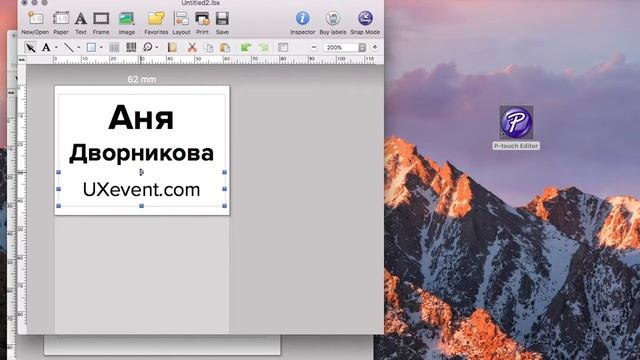Open the Favorites folder icon

pos(156,19)
